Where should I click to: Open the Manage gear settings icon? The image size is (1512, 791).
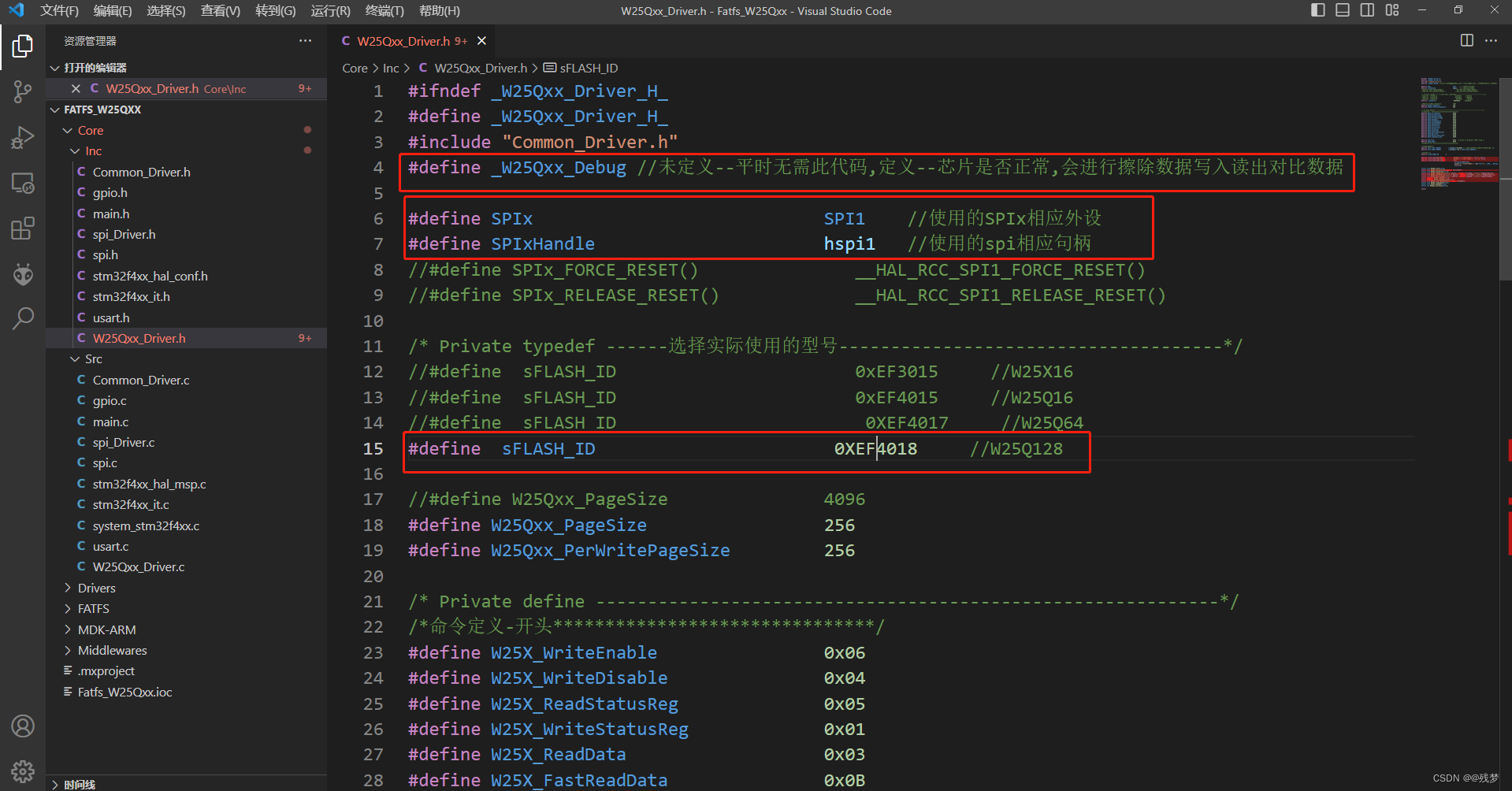(23, 771)
